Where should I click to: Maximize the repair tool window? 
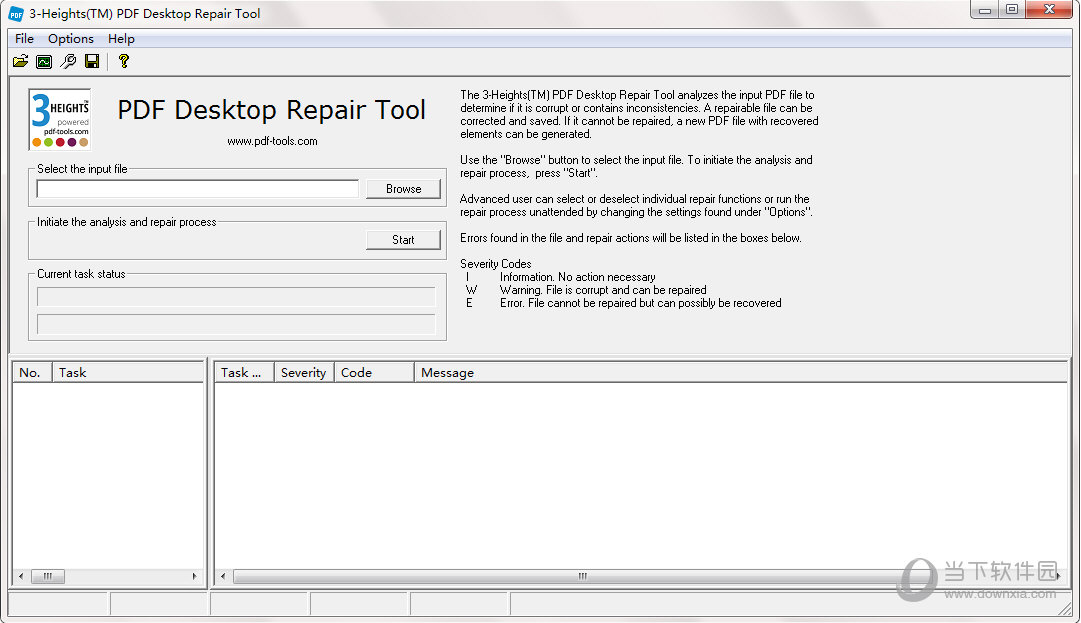coord(1011,10)
